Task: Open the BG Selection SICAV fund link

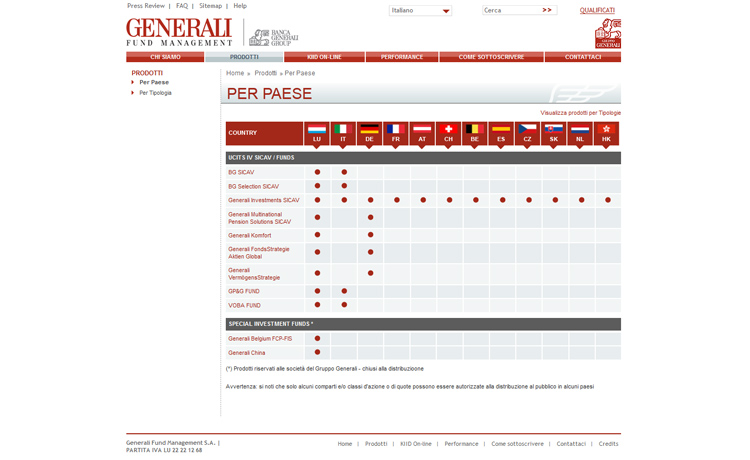Action: tap(254, 186)
